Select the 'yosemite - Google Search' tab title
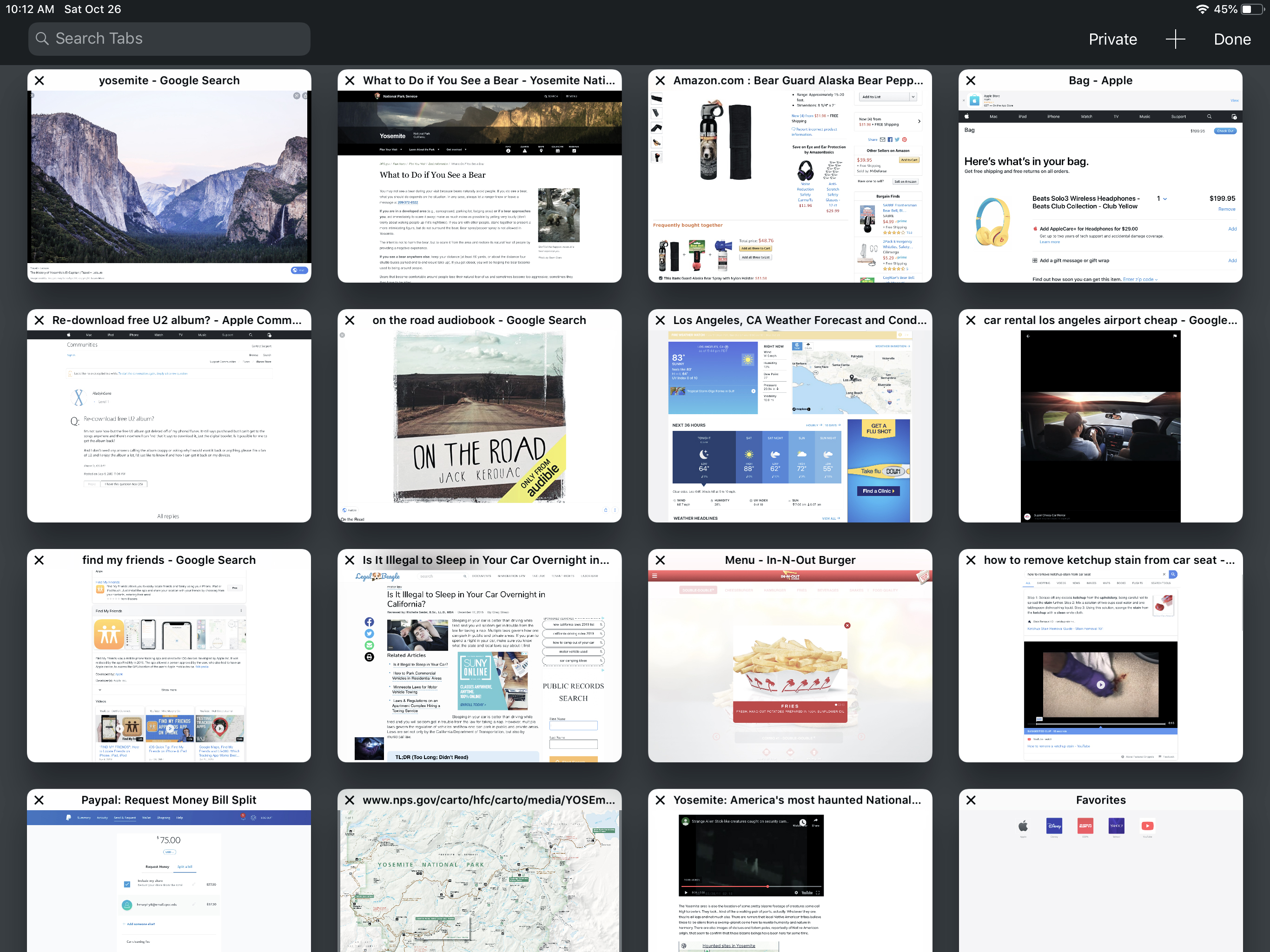Image resolution: width=1270 pixels, height=952 pixels. 169,80
